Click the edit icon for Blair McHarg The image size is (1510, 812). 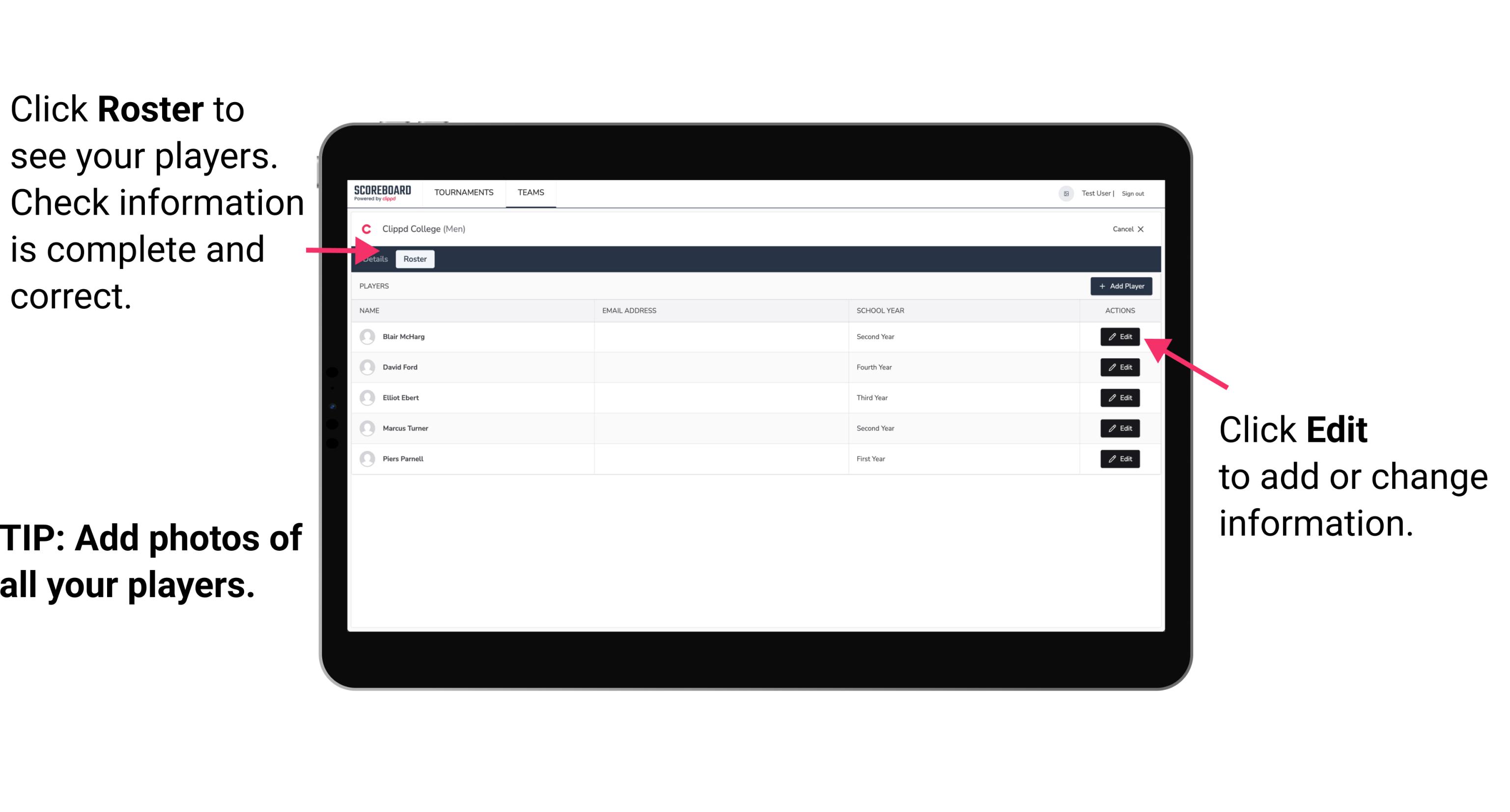coord(1119,336)
